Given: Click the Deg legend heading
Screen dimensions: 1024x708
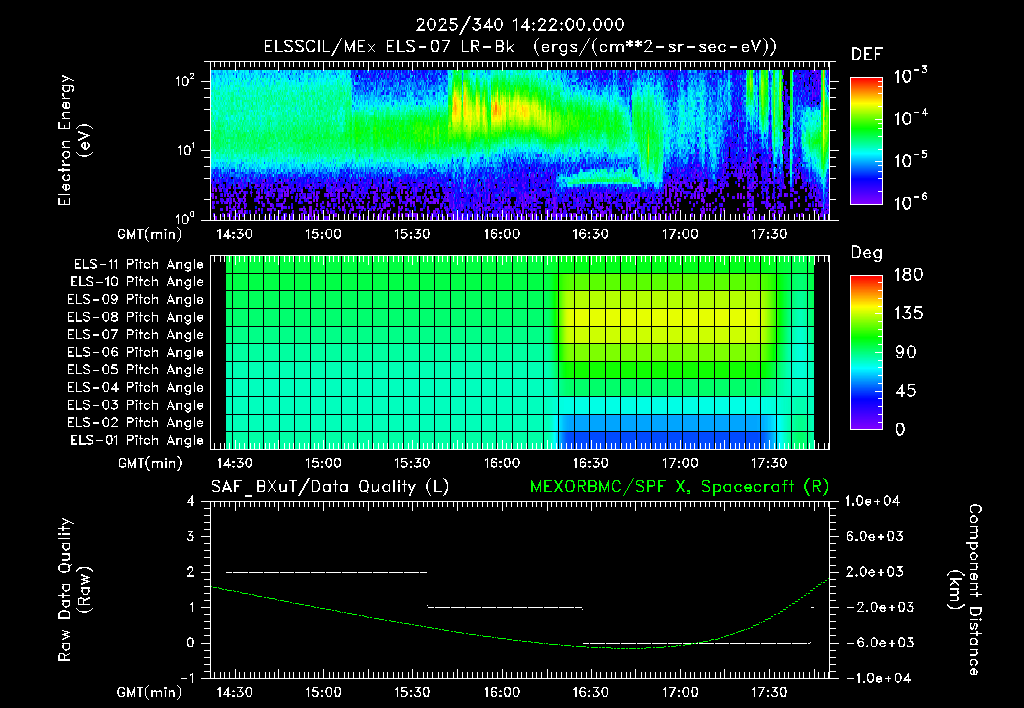Looking at the screenshot, I should (x=867, y=253).
